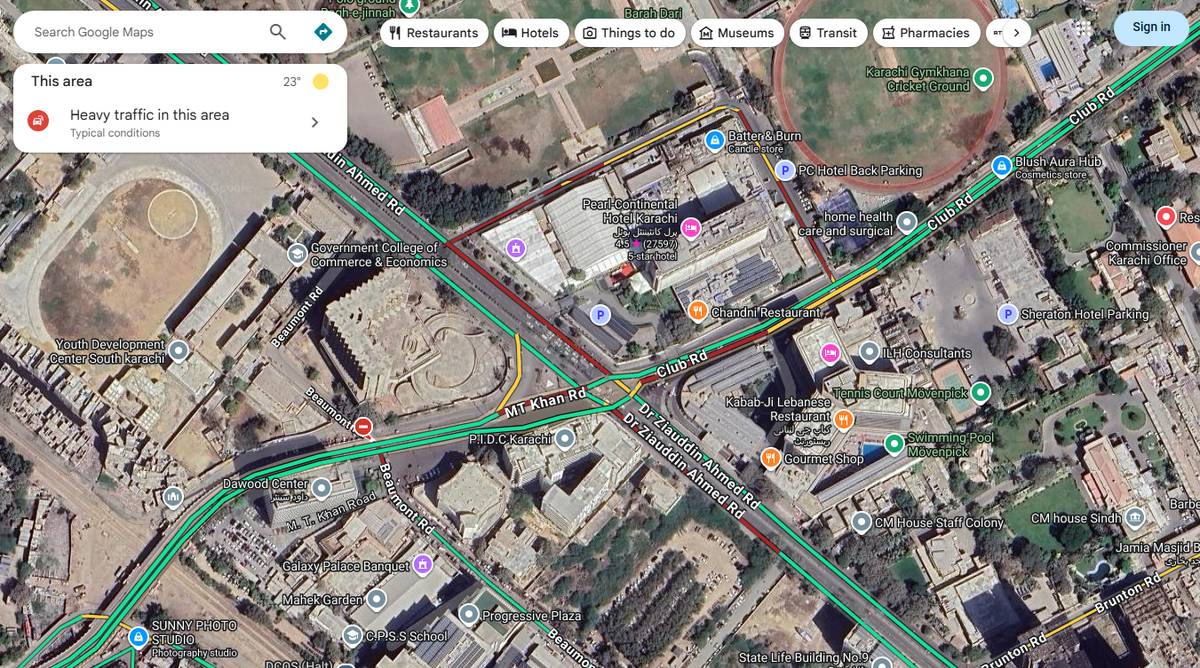This screenshot has width=1200, height=668.
Task: Click the Sheraton Hotel Parking icon
Action: (x=1008, y=313)
